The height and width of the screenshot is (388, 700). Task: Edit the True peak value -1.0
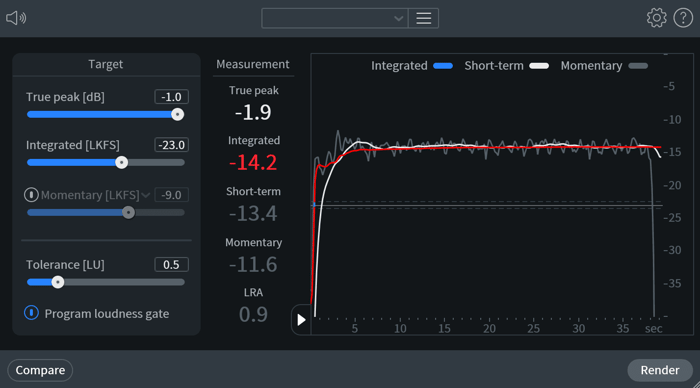coord(171,97)
